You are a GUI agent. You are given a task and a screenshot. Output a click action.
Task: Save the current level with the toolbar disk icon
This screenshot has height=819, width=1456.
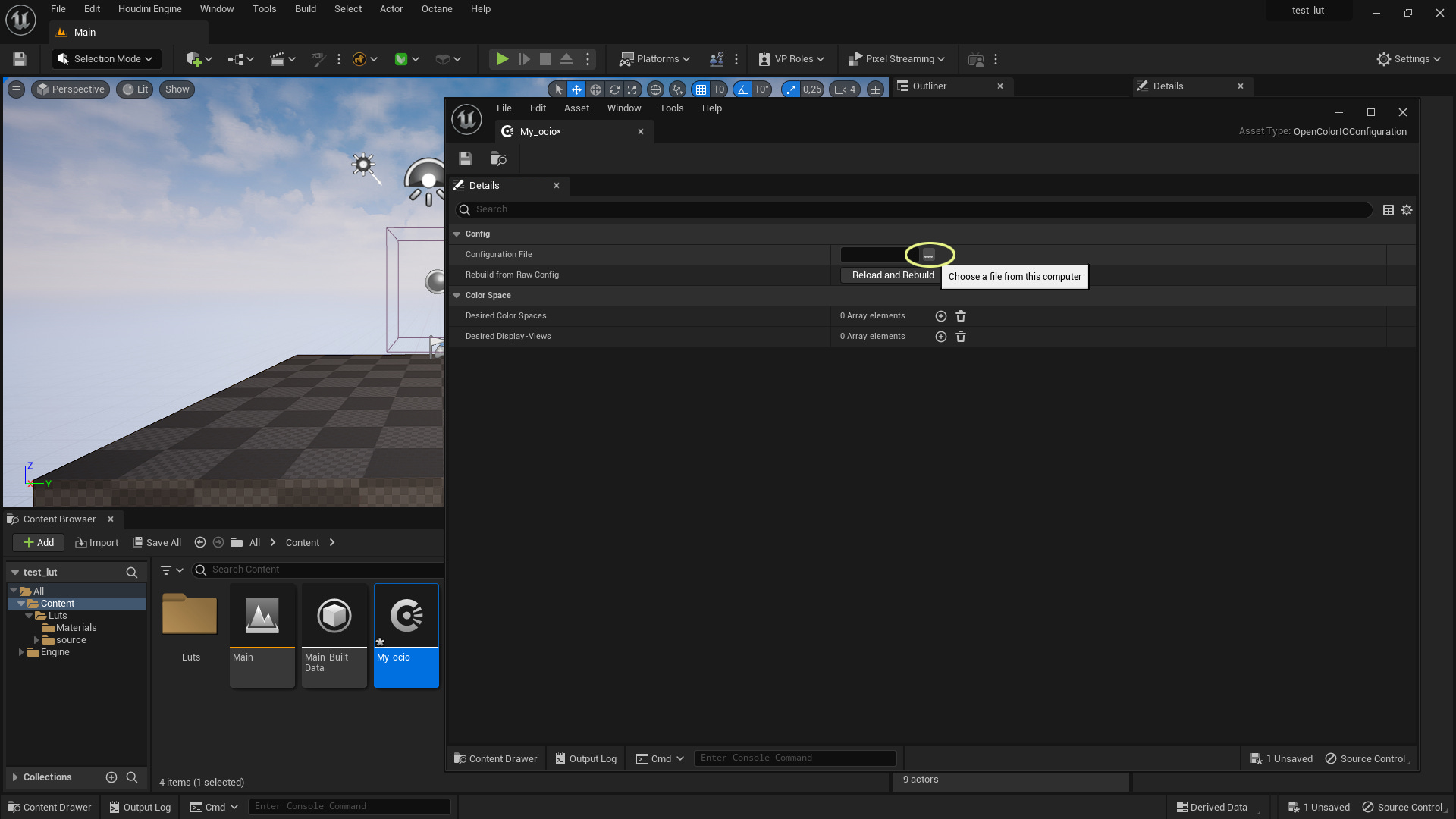tap(20, 59)
